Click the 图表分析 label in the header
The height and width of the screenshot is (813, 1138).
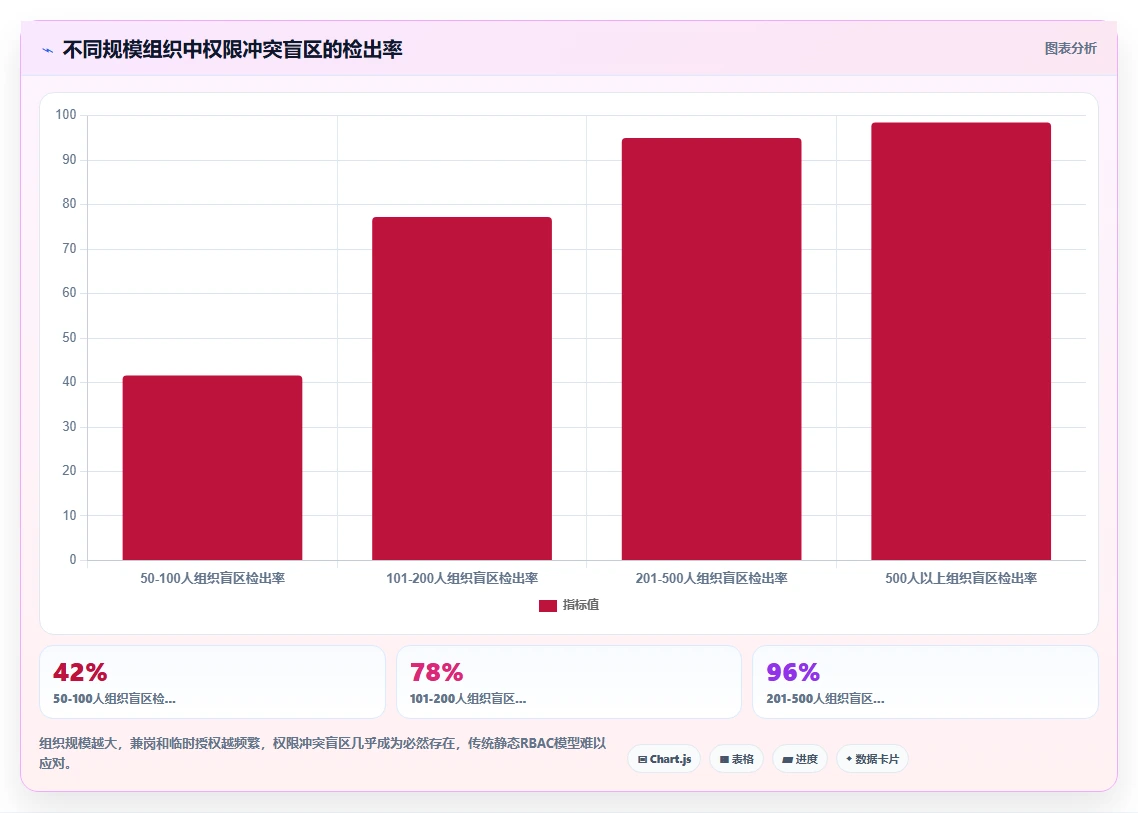1071,49
